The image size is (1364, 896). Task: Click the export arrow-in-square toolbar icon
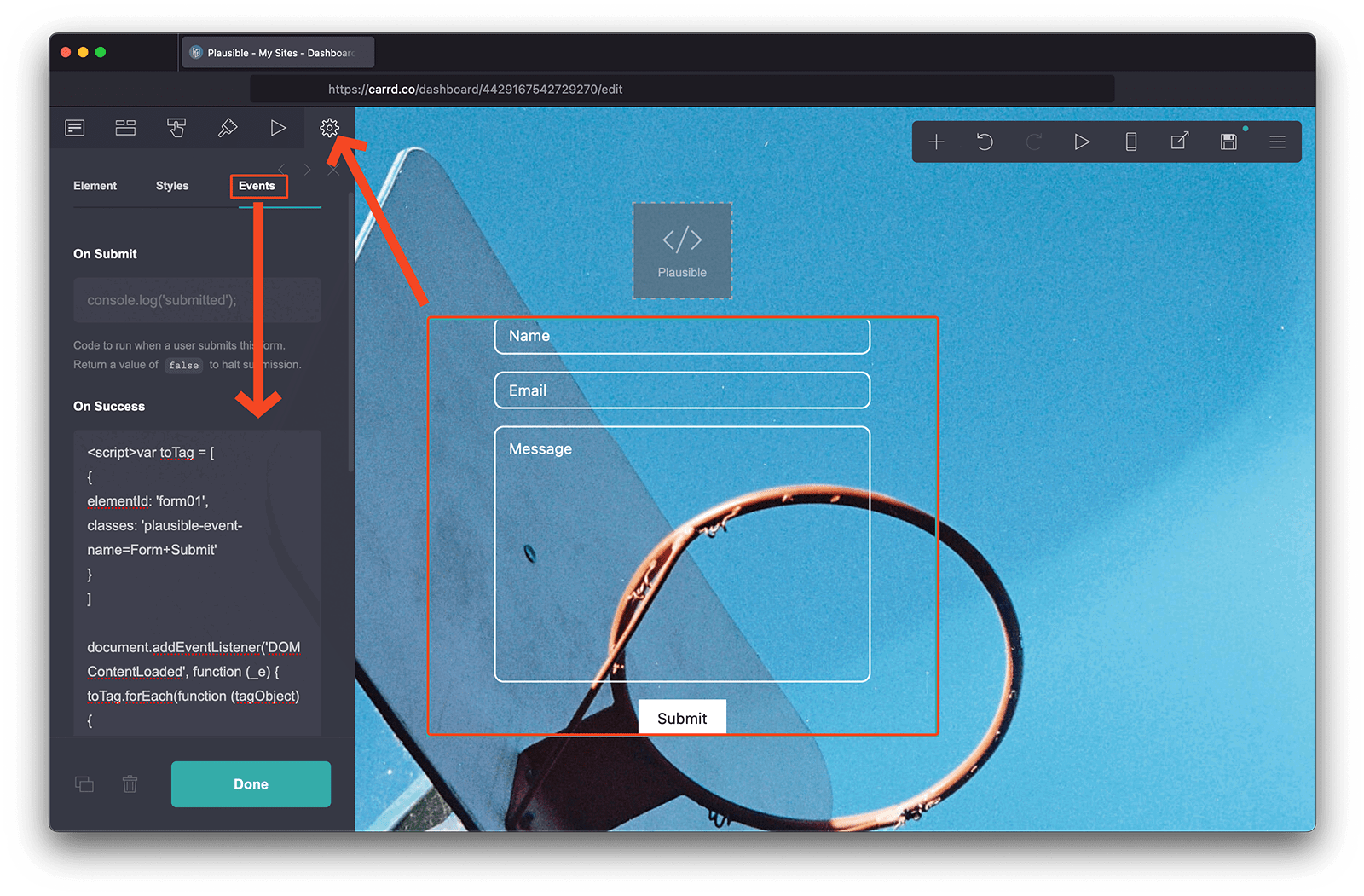pos(1180,142)
